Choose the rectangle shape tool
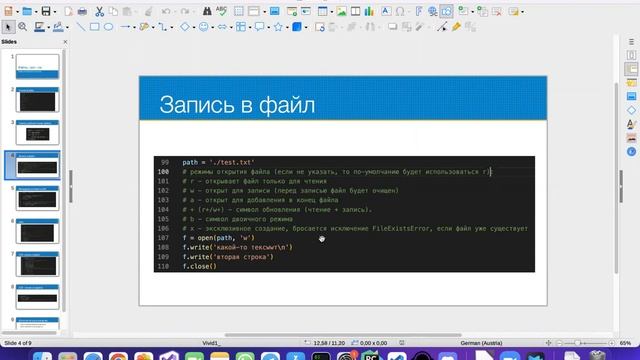The height and width of the screenshot is (360, 640). tap(94, 27)
